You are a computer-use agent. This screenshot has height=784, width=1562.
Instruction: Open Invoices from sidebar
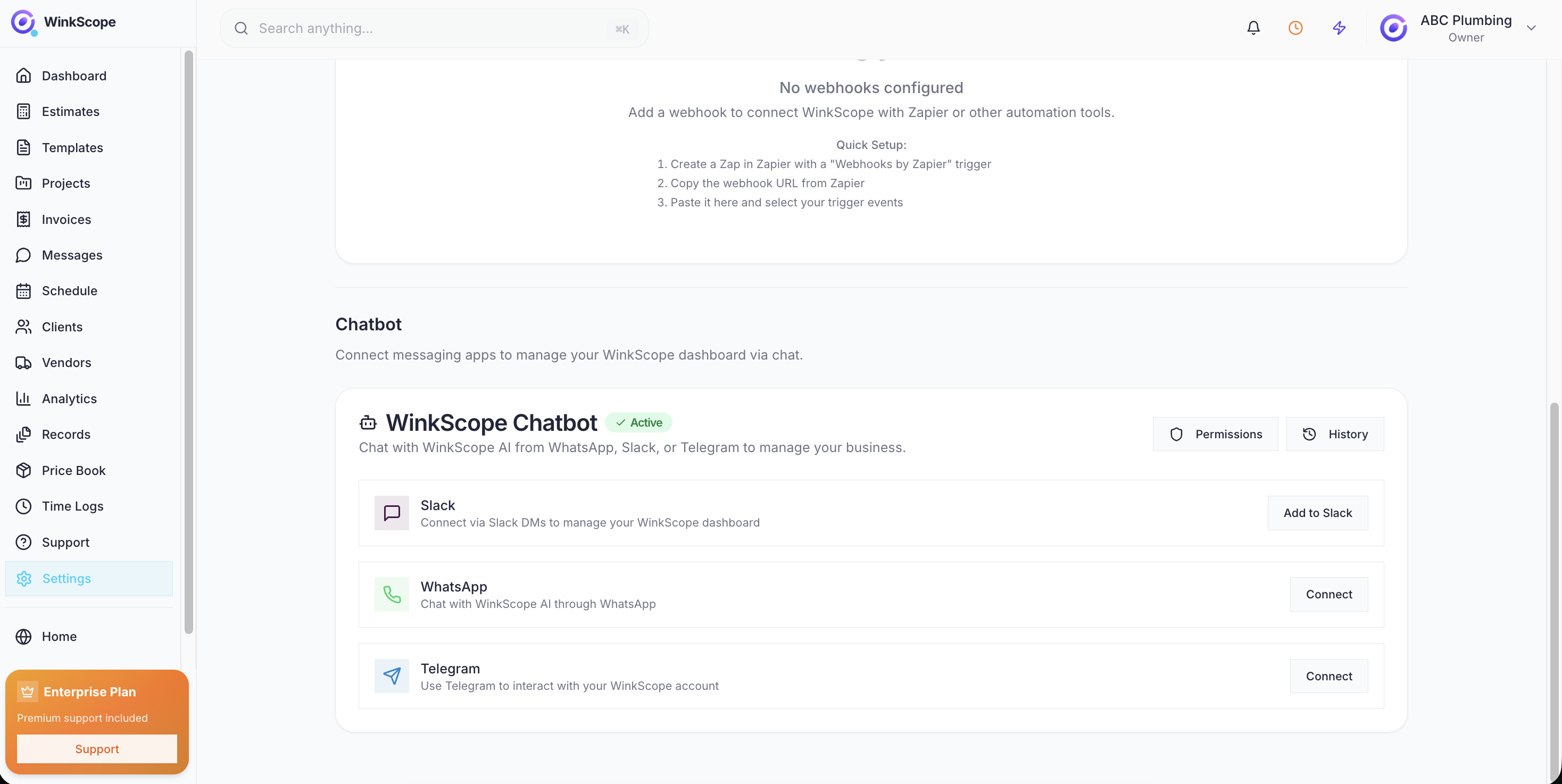(89, 220)
